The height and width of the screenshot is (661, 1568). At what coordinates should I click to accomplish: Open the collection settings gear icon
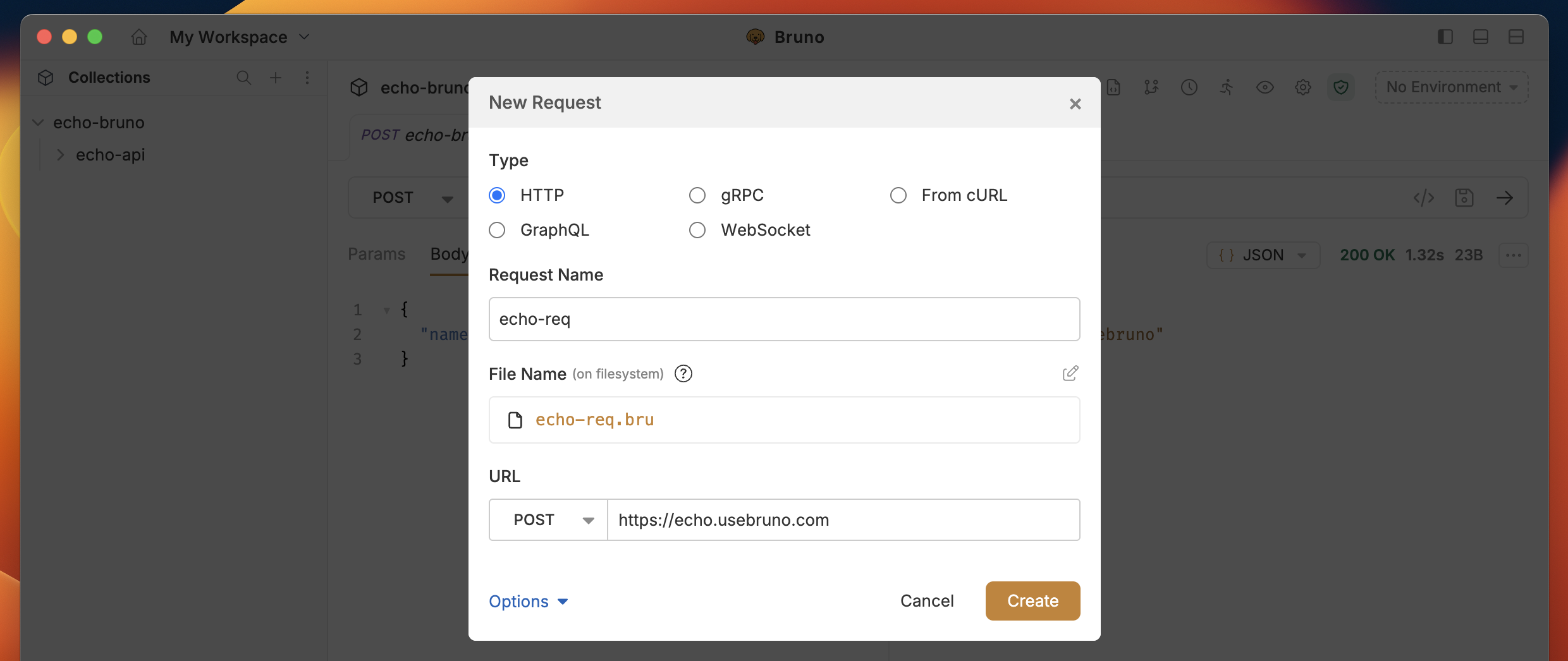[x=1303, y=87]
